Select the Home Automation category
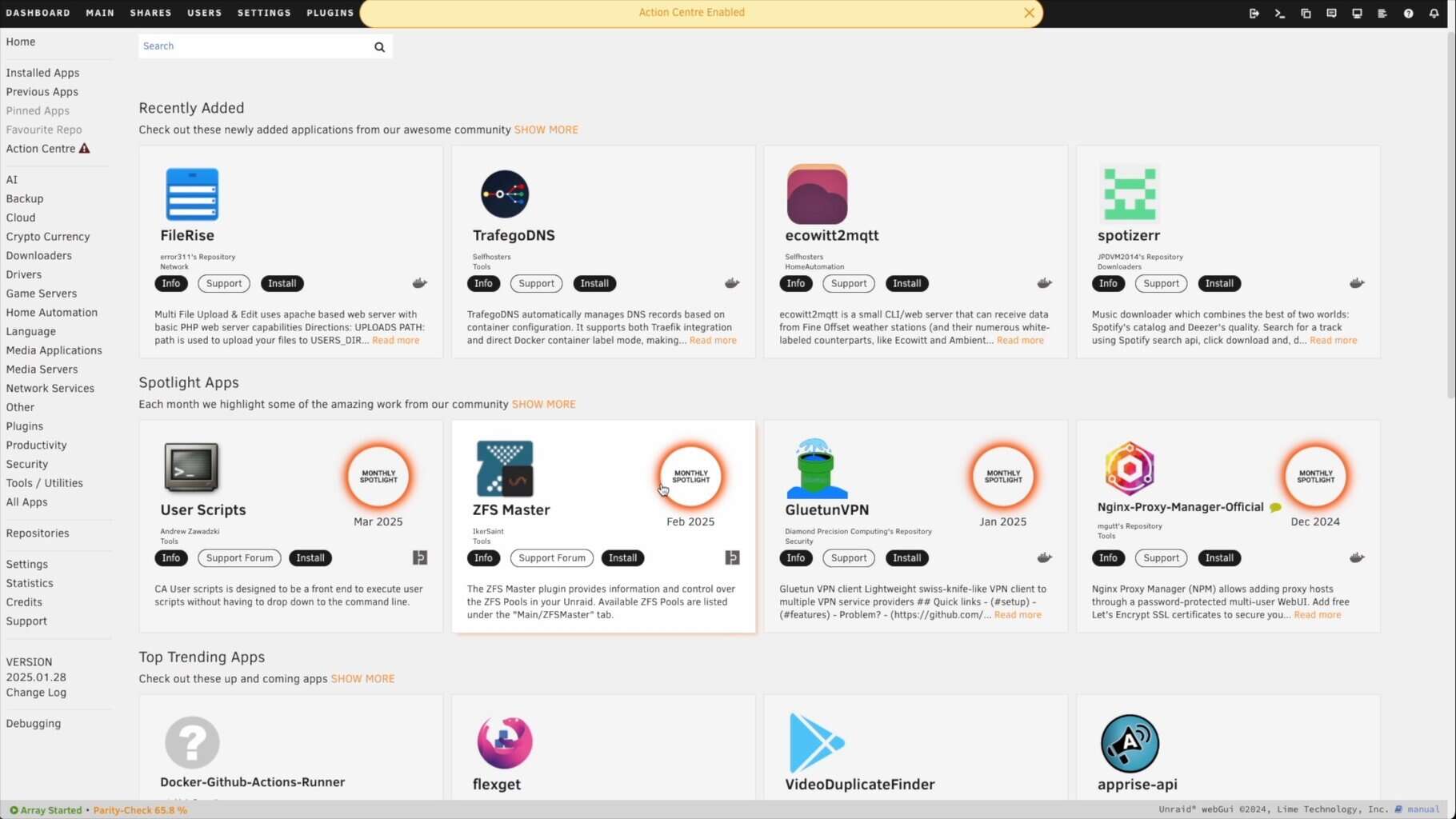The height and width of the screenshot is (819, 1456). click(52, 313)
